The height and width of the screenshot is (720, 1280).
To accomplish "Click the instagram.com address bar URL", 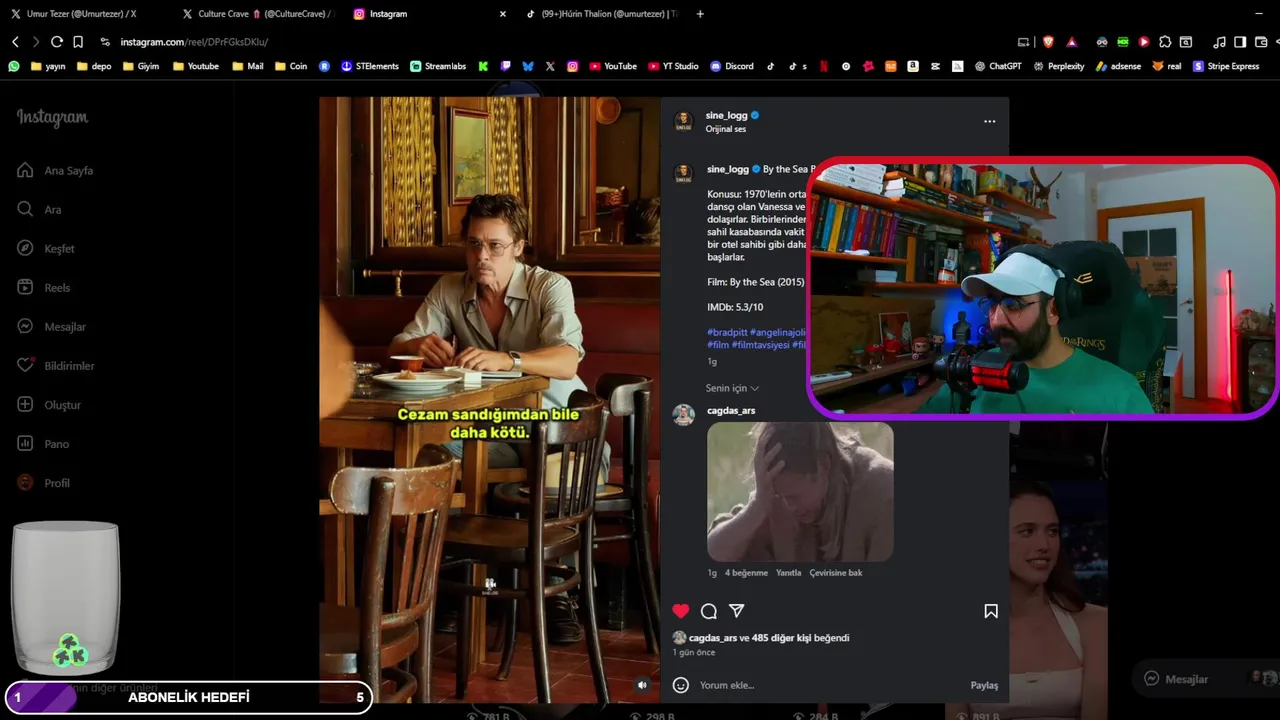I will tap(194, 42).
